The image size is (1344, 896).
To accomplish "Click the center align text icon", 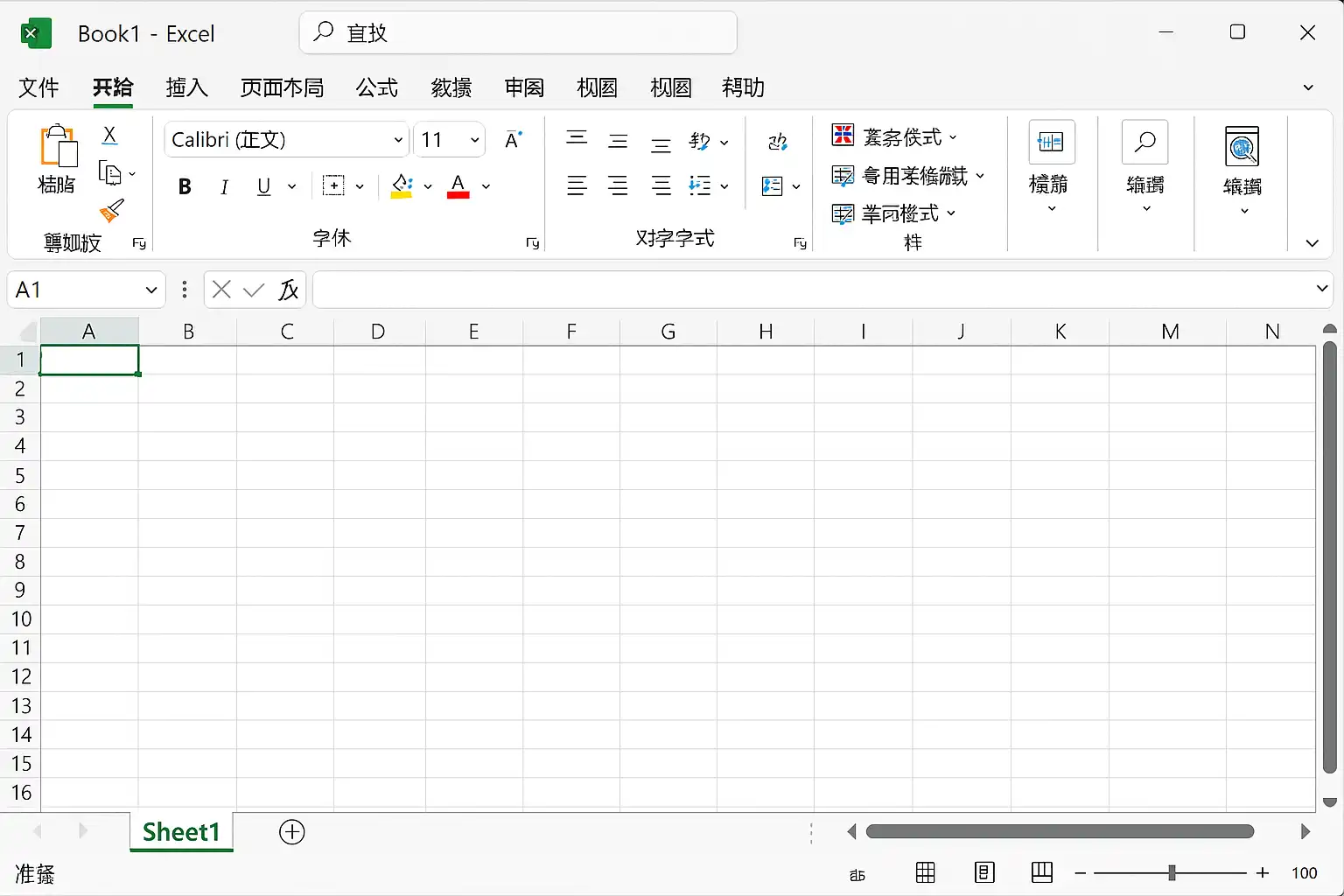I will click(x=618, y=185).
